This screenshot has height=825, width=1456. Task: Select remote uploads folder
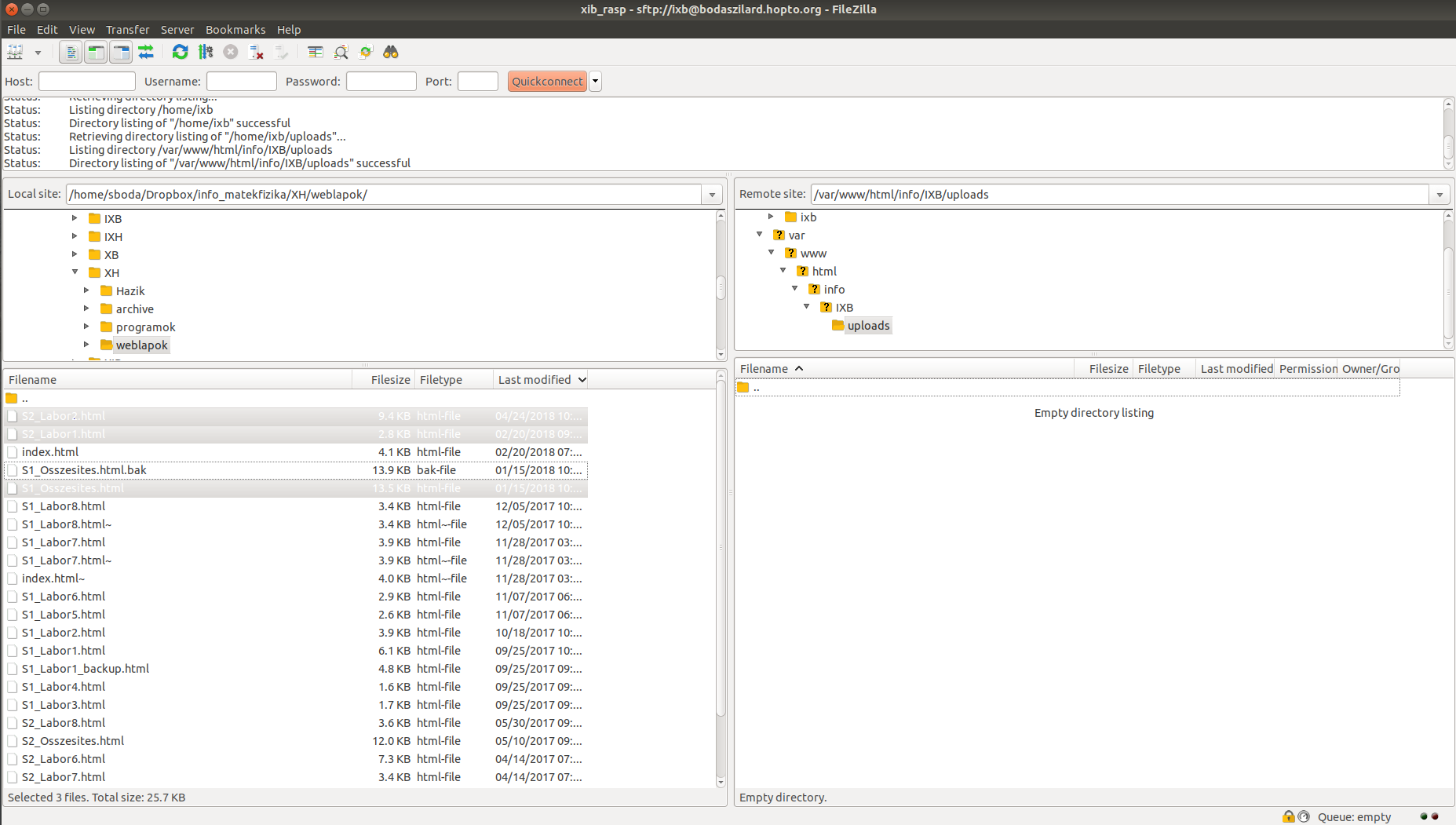pyautogui.click(x=868, y=326)
